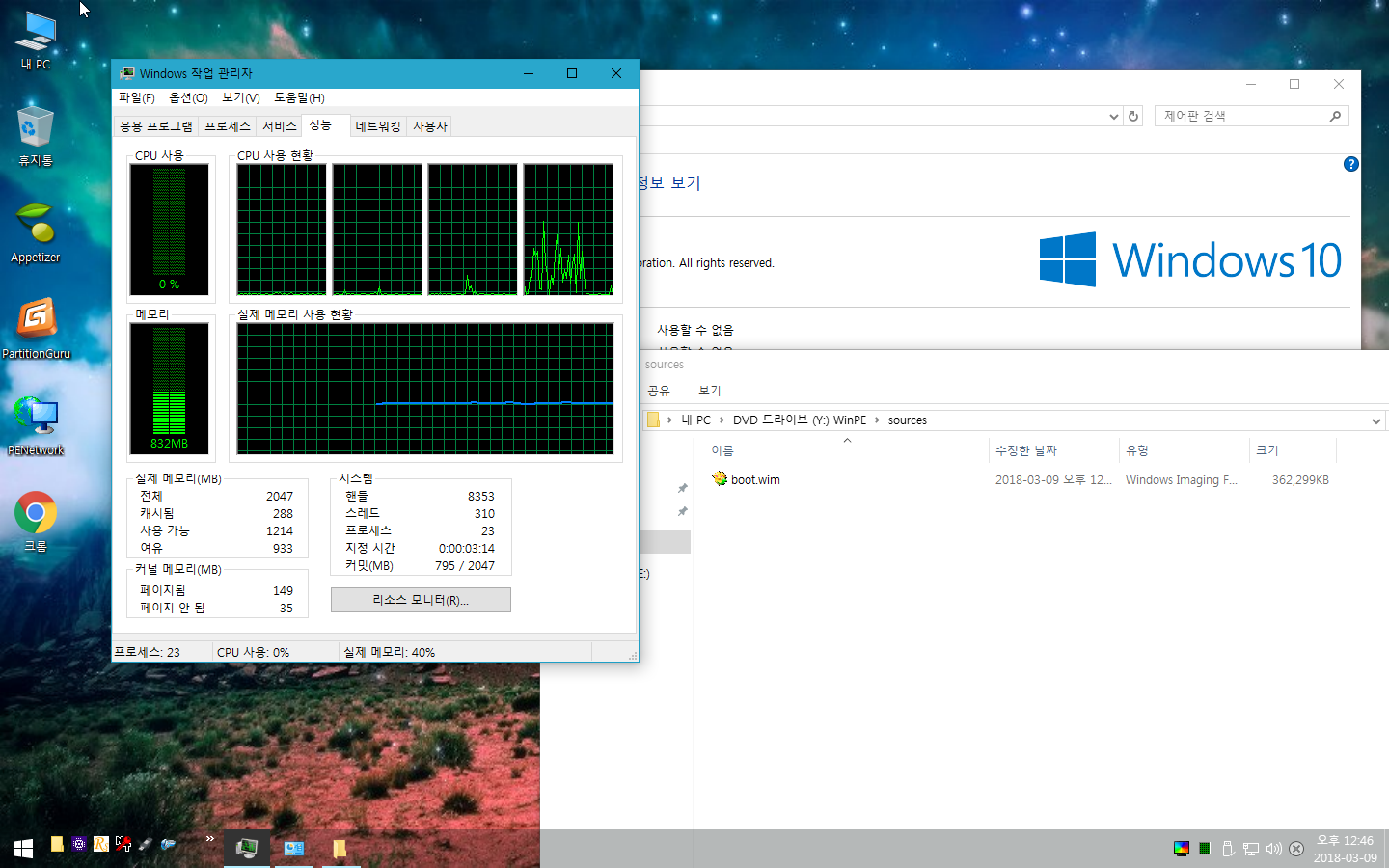Screen dimensions: 1389x868
Task: Click the status bar 프로세스: 23 entry
Action: click(148, 652)
